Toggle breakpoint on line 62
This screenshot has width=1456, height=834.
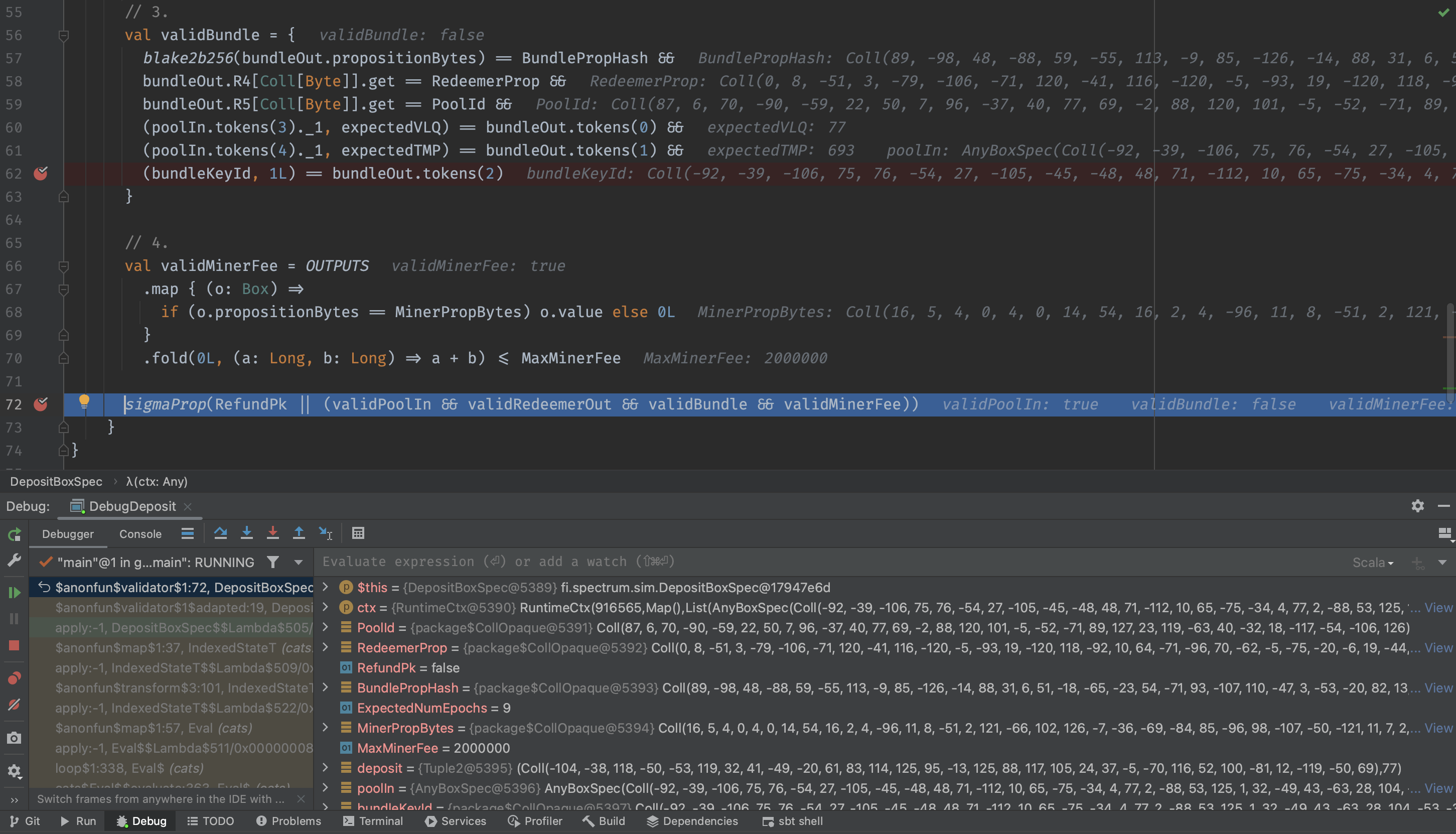41,174
